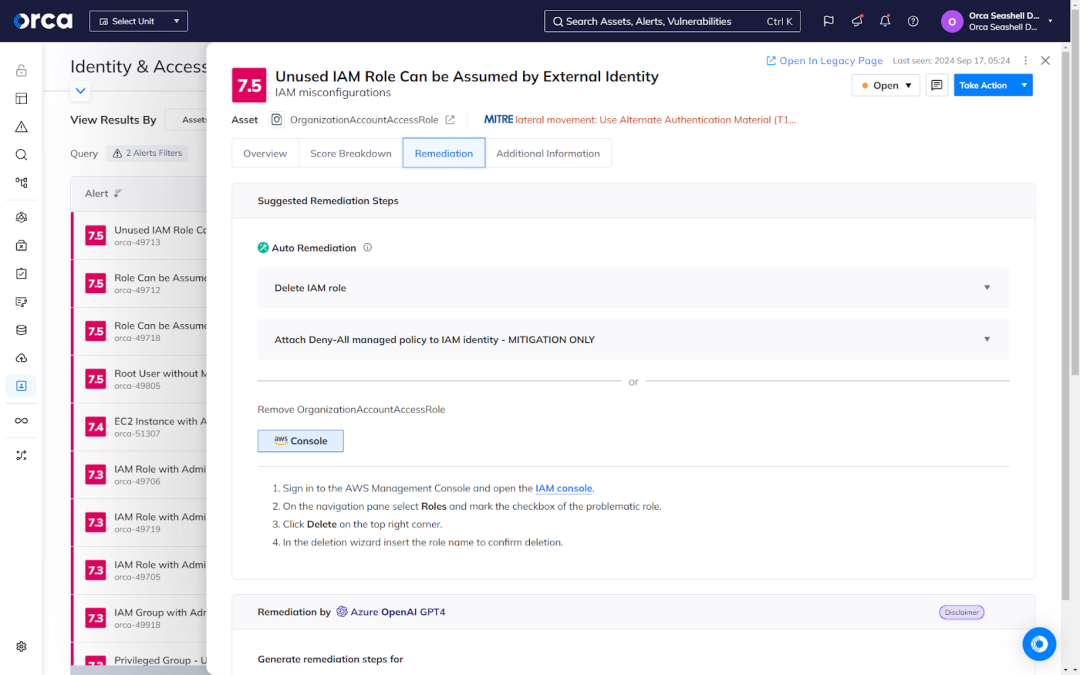The height and width of the screenshot is (675, 1080).
Task: Open the comments icon beside Open status
Action: 937,86
